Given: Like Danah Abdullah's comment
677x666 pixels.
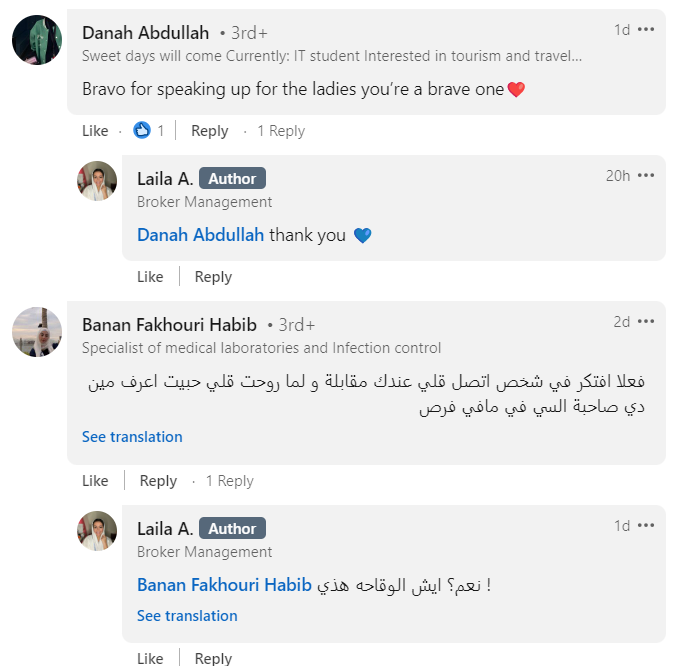Looking at the screenshot, I should click(95, 131).
